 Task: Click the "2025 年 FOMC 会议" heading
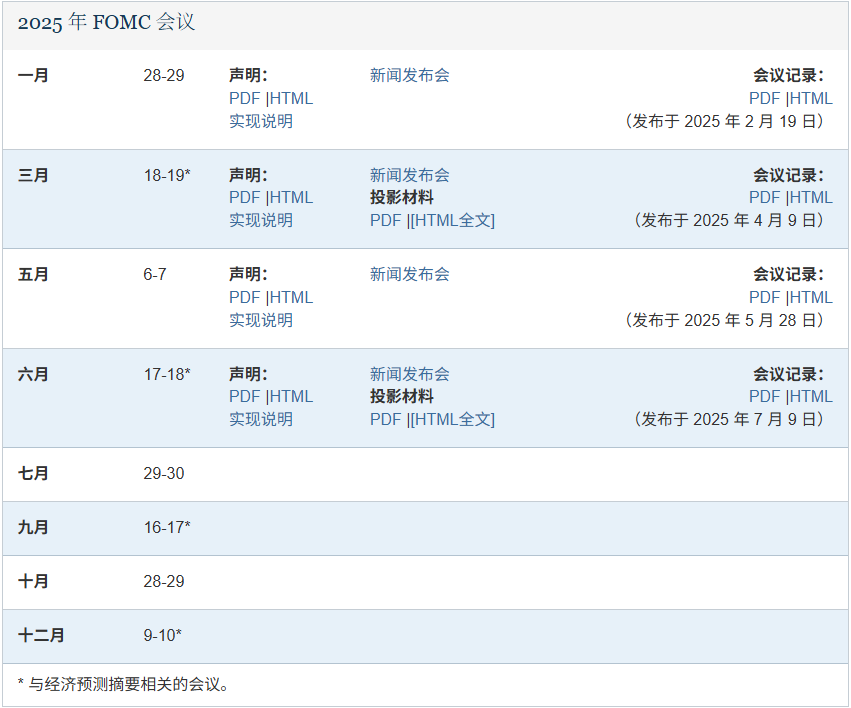coord(106,23)
